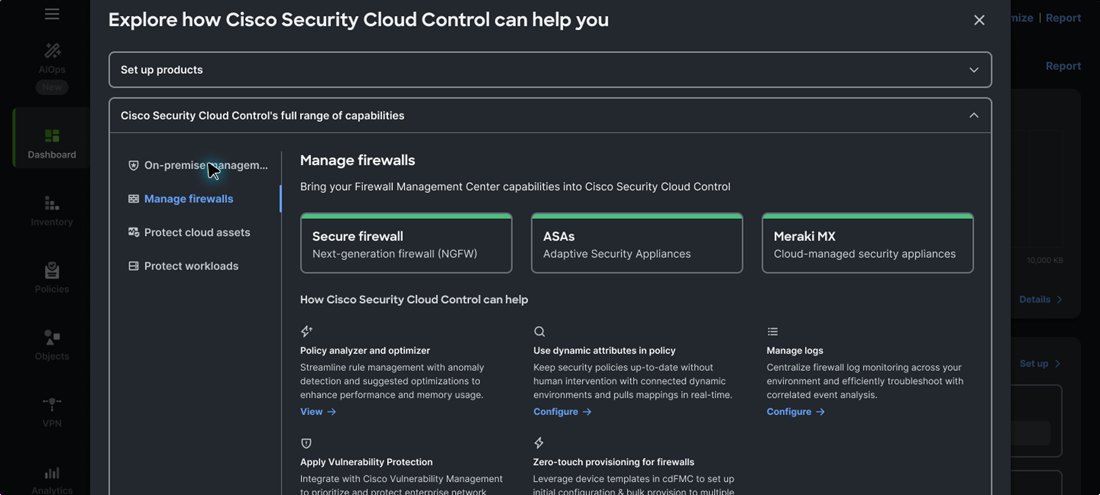Click the Manage logs heading
The height and width of the screenshot is (495, 1100).
795,351
